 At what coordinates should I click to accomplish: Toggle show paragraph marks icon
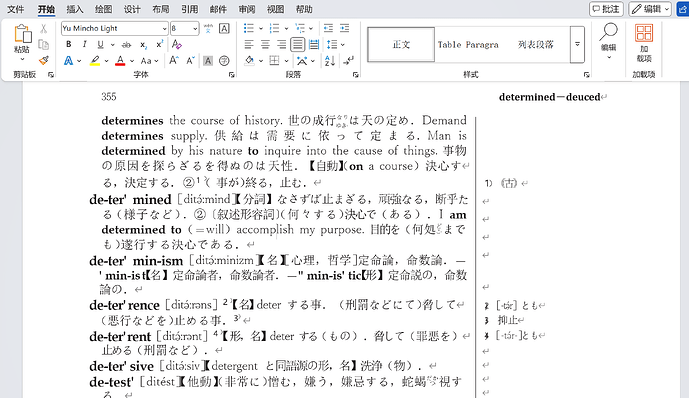pyautogui.click(x=348, y=61)
